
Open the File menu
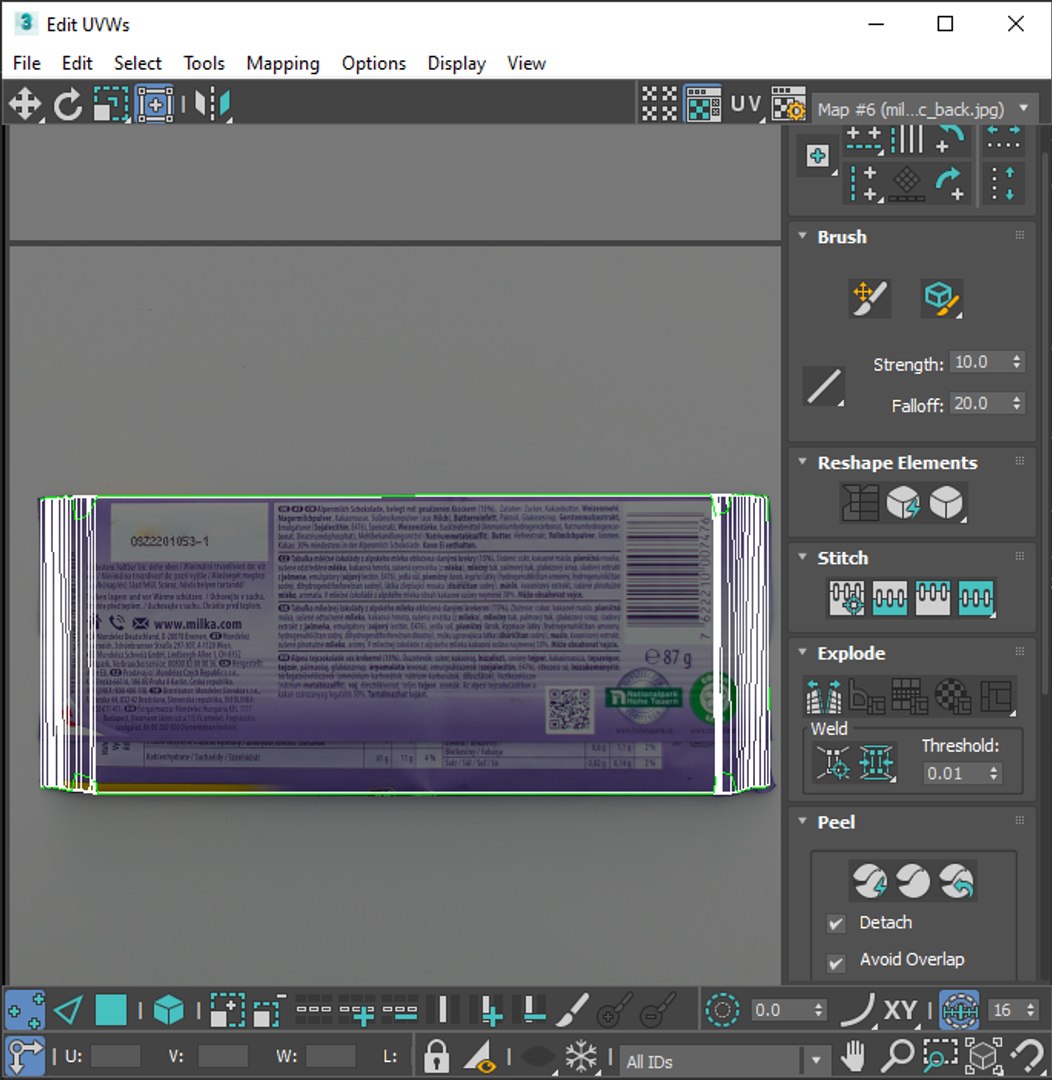click(27, 63)
